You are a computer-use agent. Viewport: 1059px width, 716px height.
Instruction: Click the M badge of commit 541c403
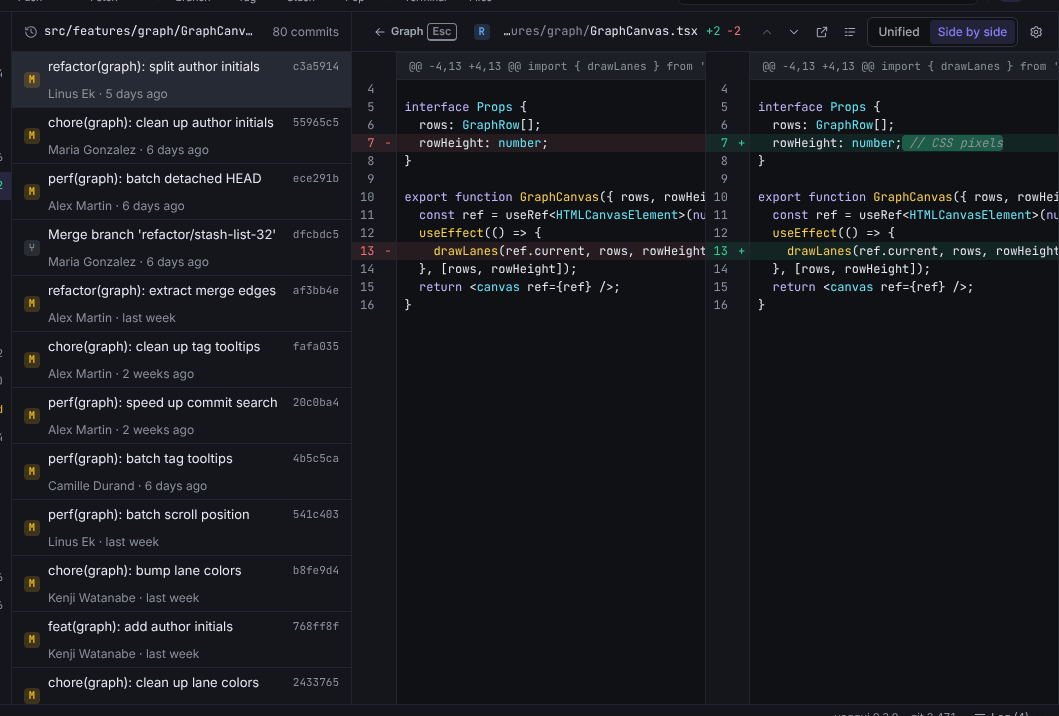point(32,528)
